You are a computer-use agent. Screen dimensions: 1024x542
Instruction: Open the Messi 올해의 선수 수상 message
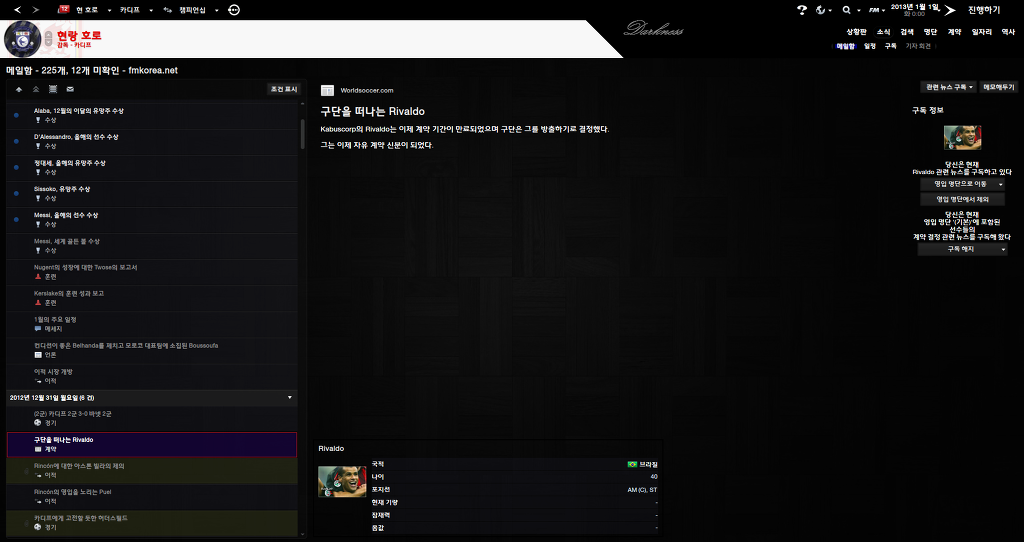point(152,220)
